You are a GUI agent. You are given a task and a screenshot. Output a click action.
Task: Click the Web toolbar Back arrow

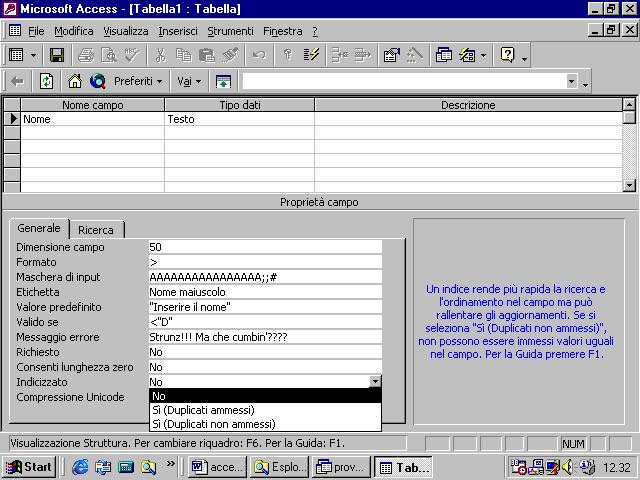pyautogui.click(x=17, y=81)
